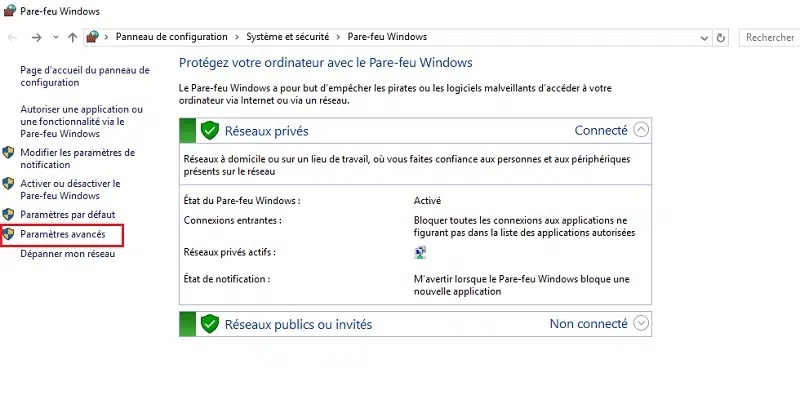Viewport: 800px width, 393px height.
Task: Click the firewall icon in address bar
Action: pos(92,37)
